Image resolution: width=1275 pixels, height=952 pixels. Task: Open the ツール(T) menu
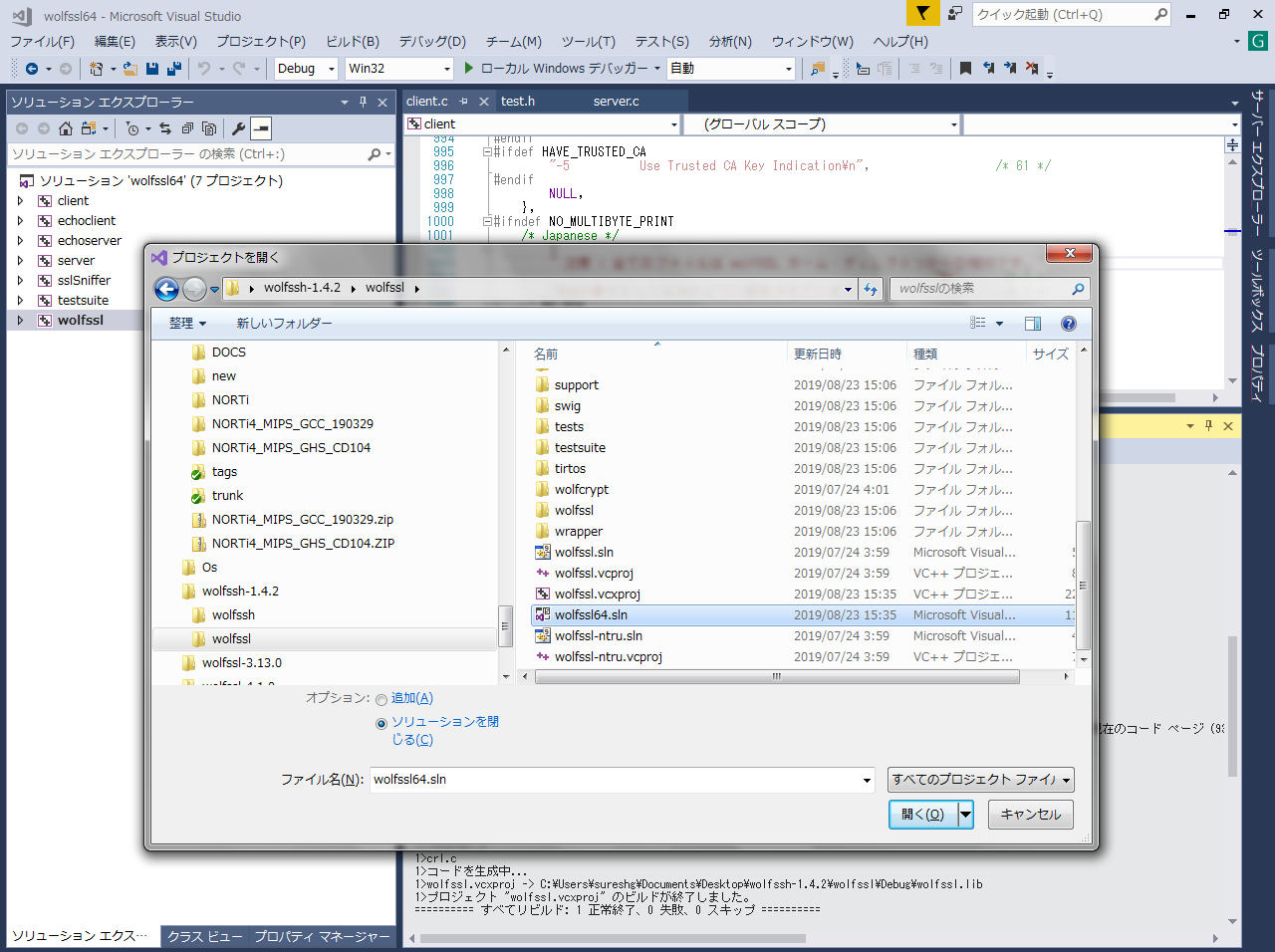[x=588, y=41]
